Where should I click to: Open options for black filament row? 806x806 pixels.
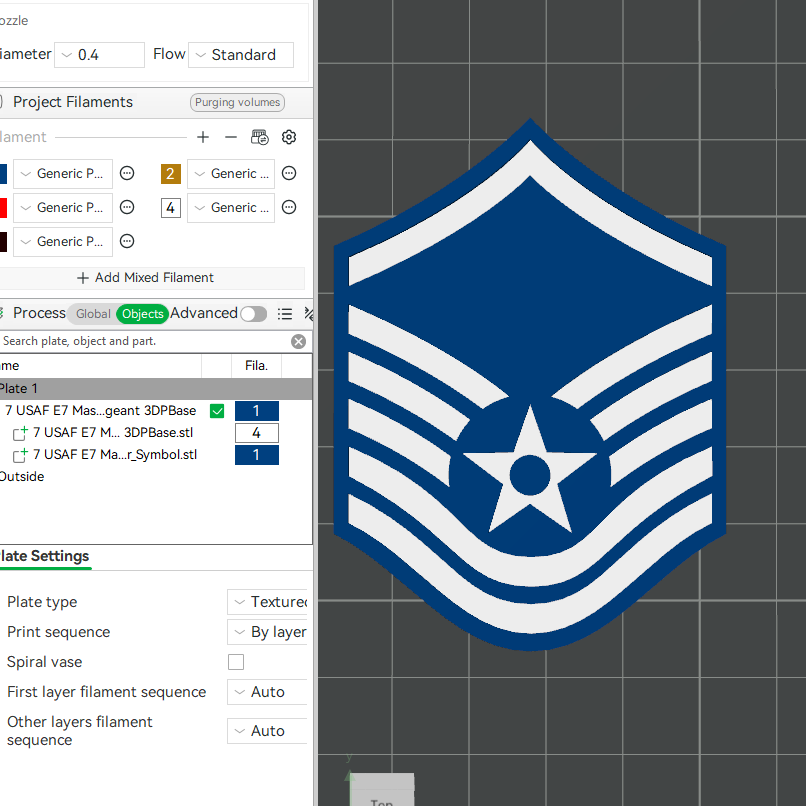[127, 241]
